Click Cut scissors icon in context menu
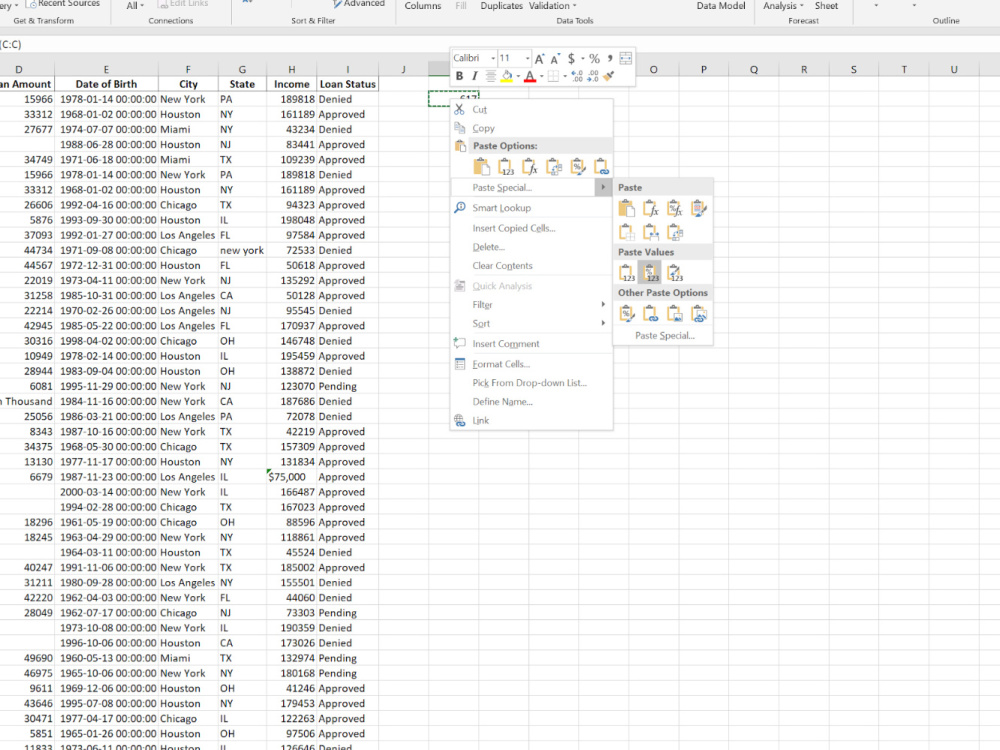This screenshot has width=1000, height=750. coord(459,110)
